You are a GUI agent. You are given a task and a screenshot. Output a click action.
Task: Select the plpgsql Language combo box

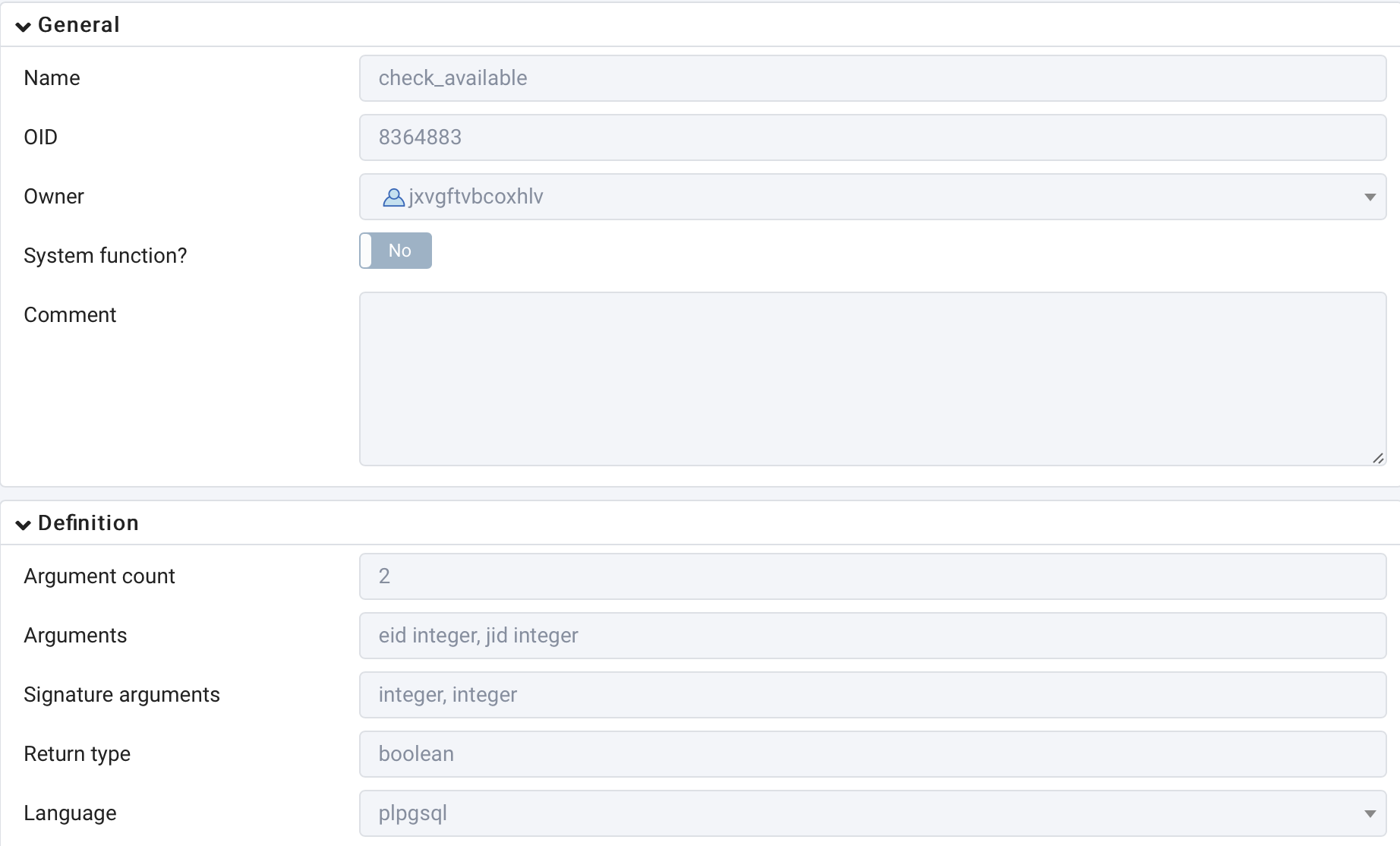(872, 813)
